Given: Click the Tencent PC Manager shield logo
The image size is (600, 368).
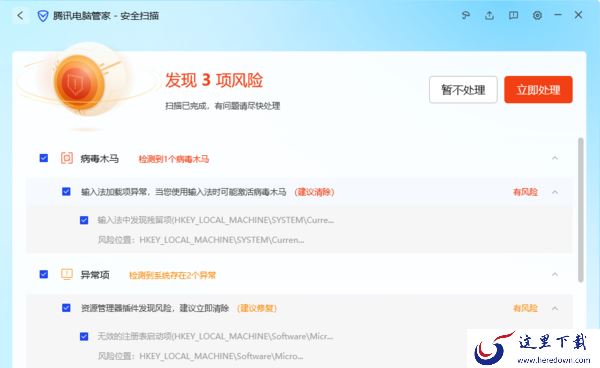Looking at the screenshot, I should point(43,16).
